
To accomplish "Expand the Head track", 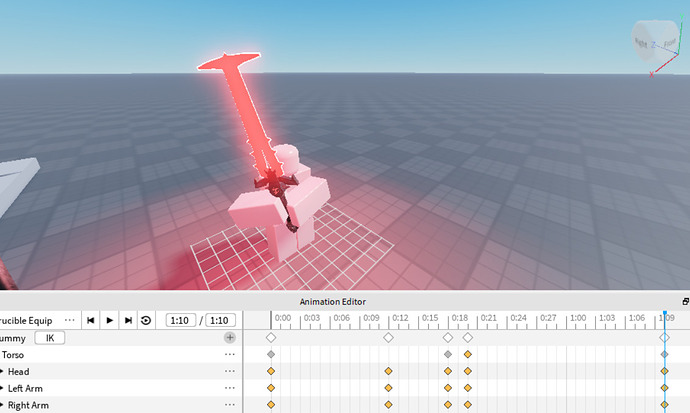I will click(2, 372).
